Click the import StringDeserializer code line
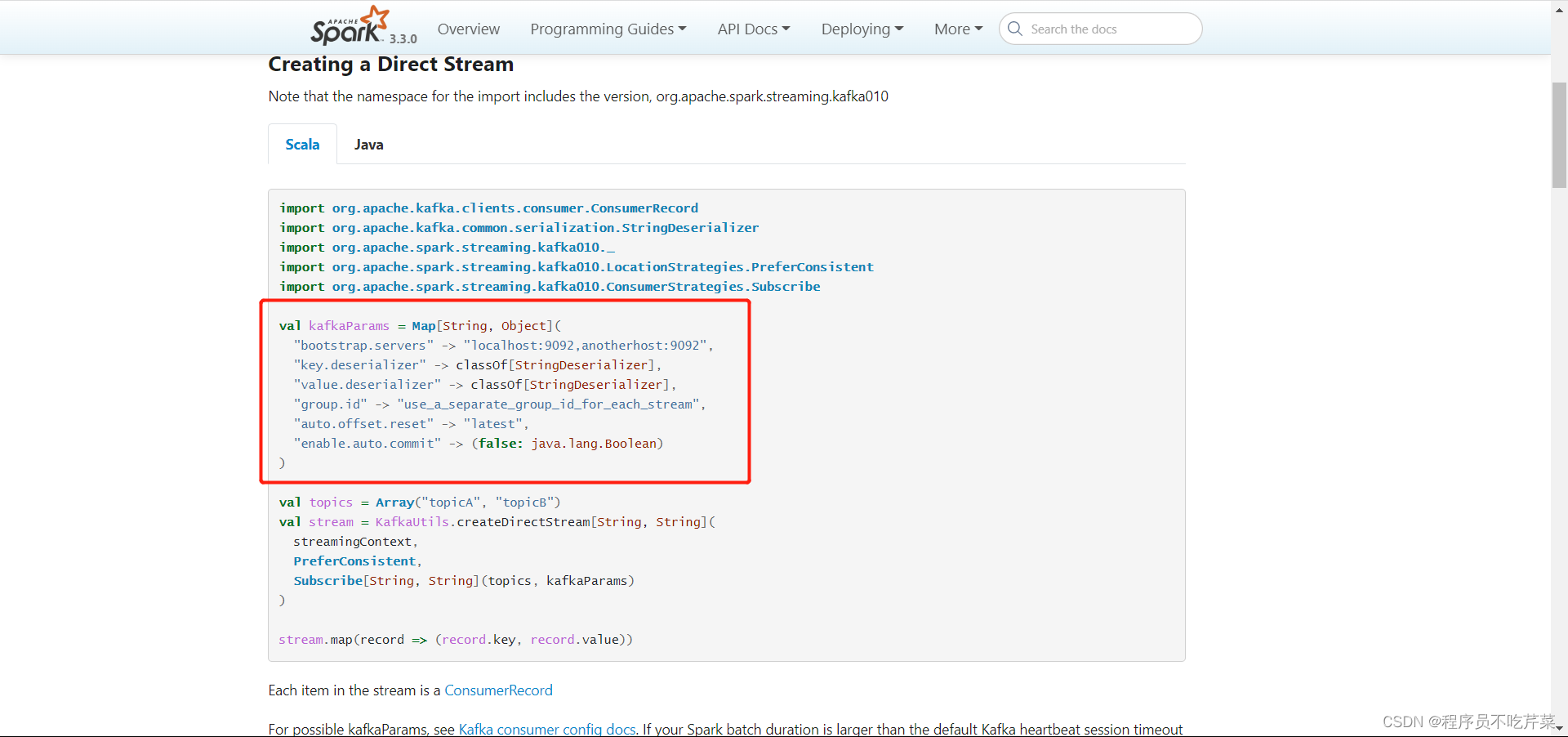This screenshot has height=737, width=1568. pyautogui.click(x=519, y=228)
